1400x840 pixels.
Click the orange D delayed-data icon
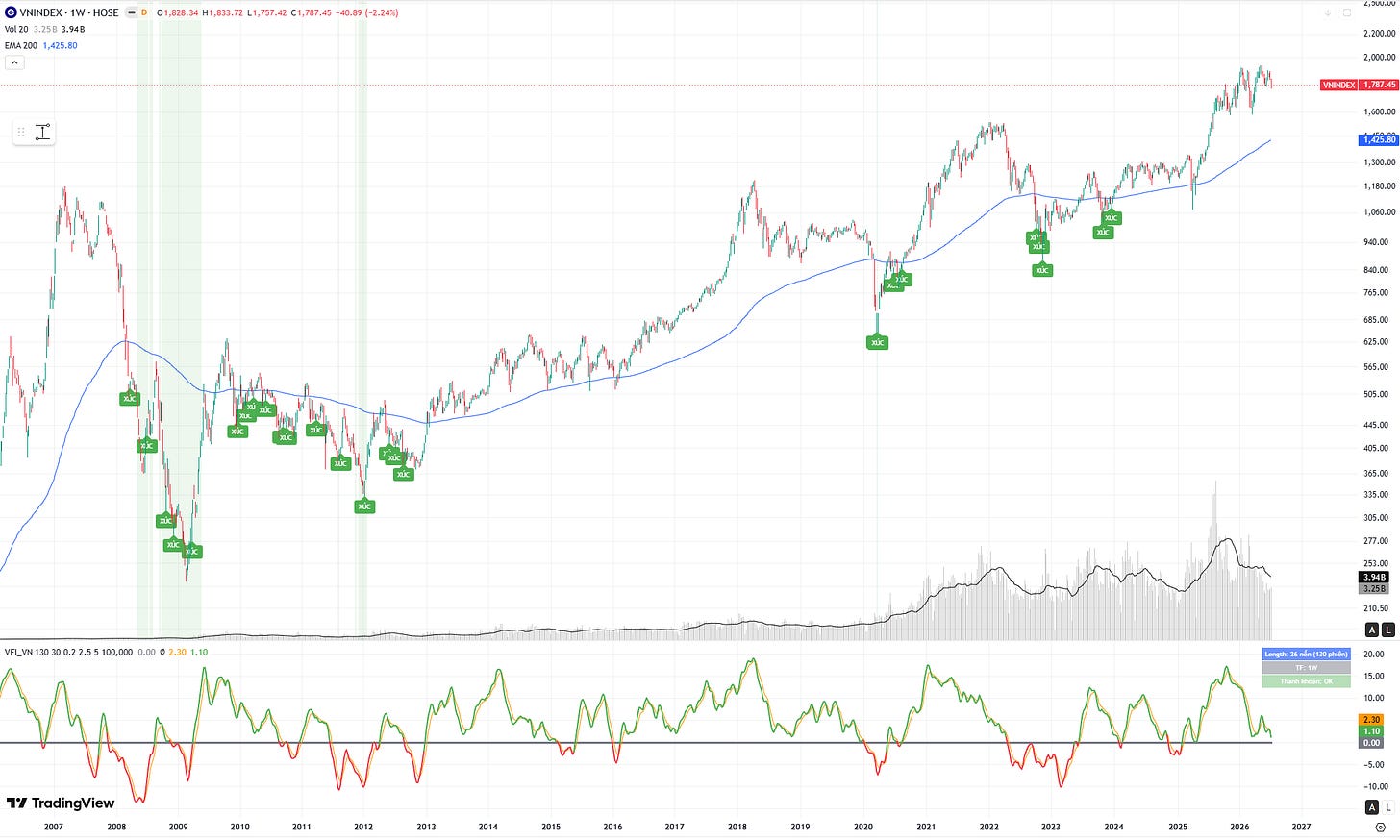click(144, 12)
